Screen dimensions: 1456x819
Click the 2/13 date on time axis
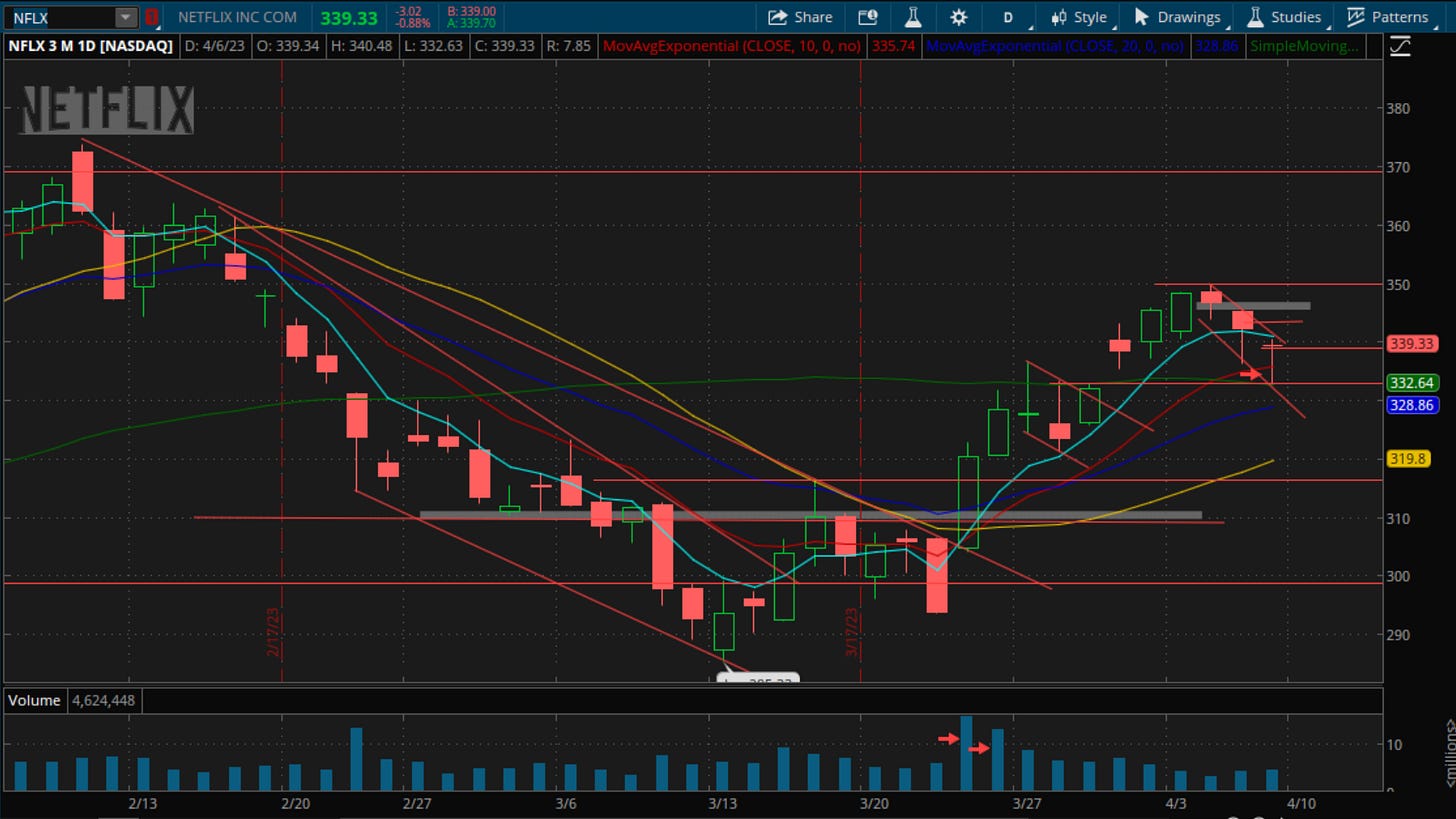click(142, 804)
